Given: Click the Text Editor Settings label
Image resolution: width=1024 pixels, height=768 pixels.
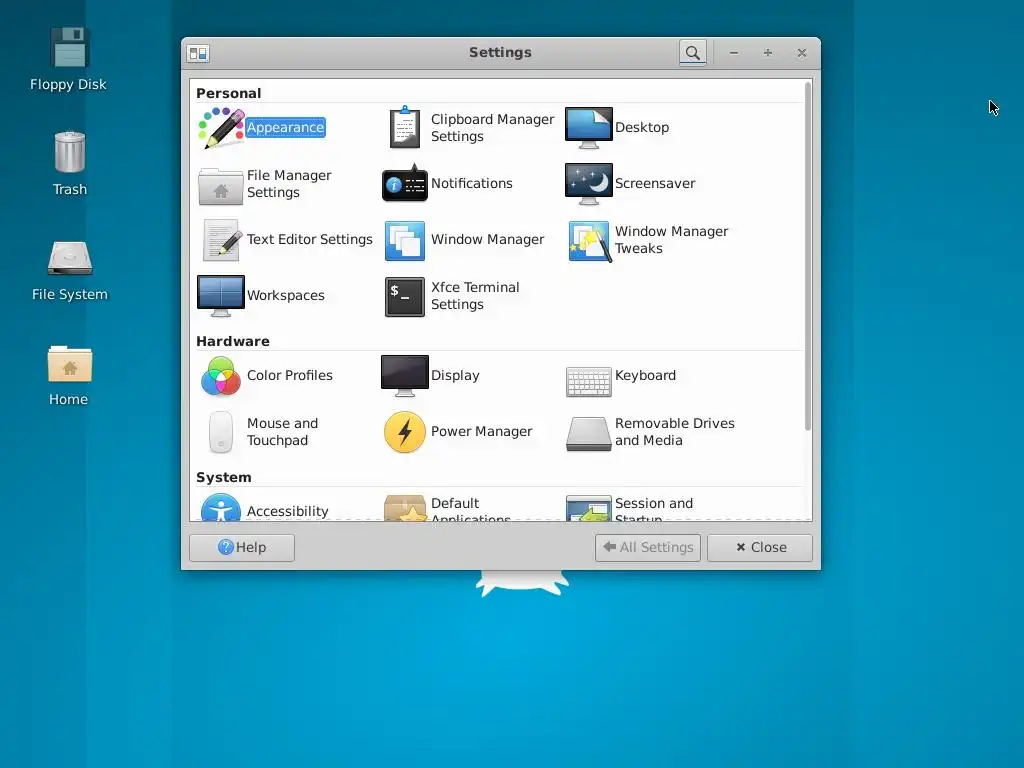Looking at the screenshot, I should coord(310,240).
